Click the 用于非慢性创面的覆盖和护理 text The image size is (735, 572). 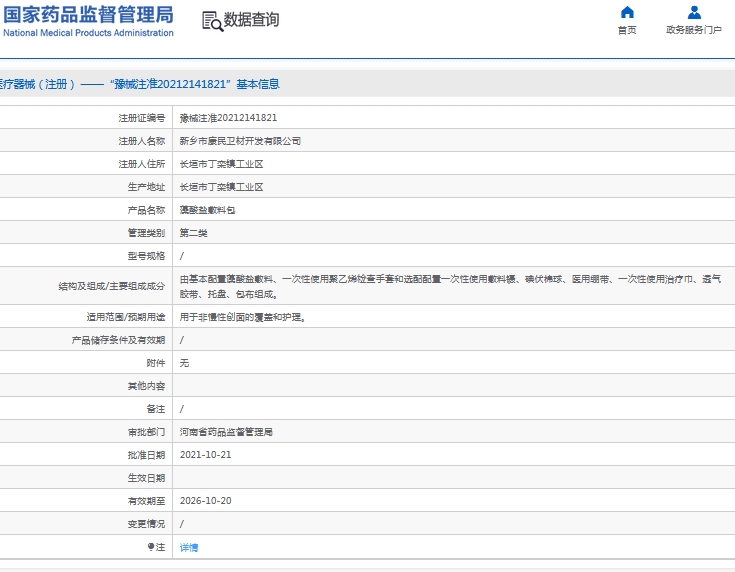coord(243,317)
